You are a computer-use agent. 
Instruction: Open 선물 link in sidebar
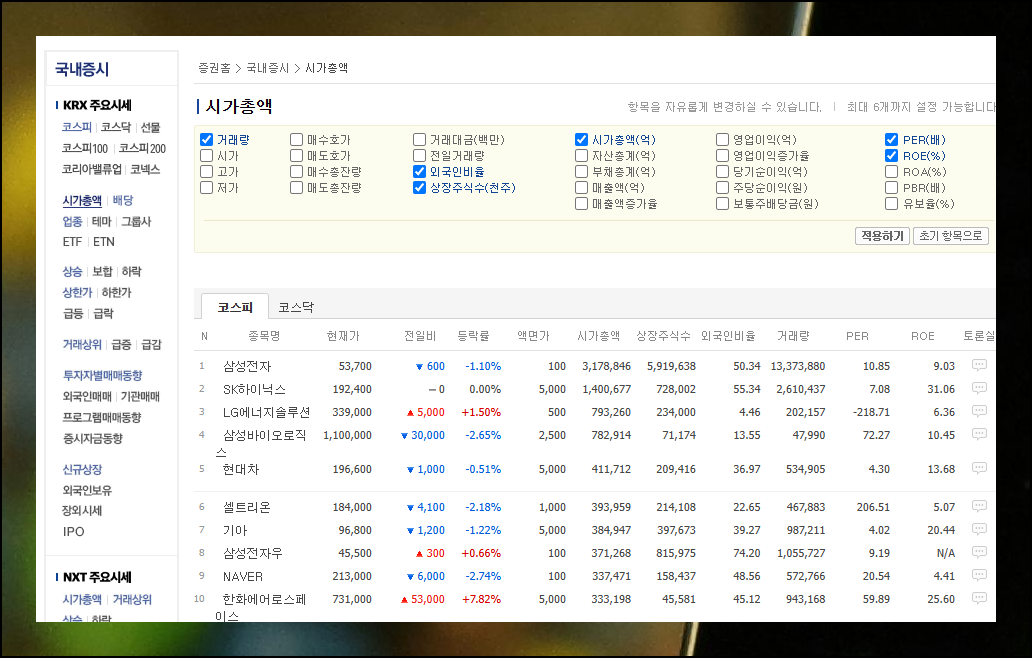(x=150, y=127)
